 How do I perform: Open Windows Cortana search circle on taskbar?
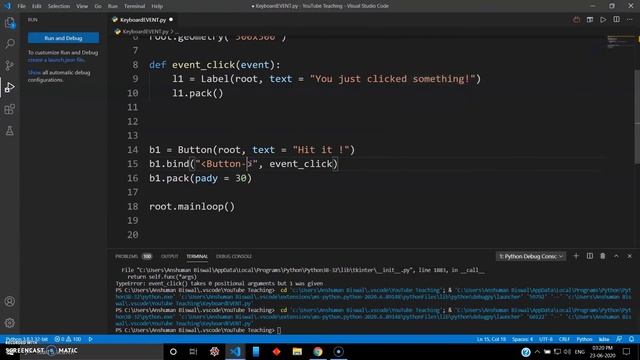click(173, 351)
